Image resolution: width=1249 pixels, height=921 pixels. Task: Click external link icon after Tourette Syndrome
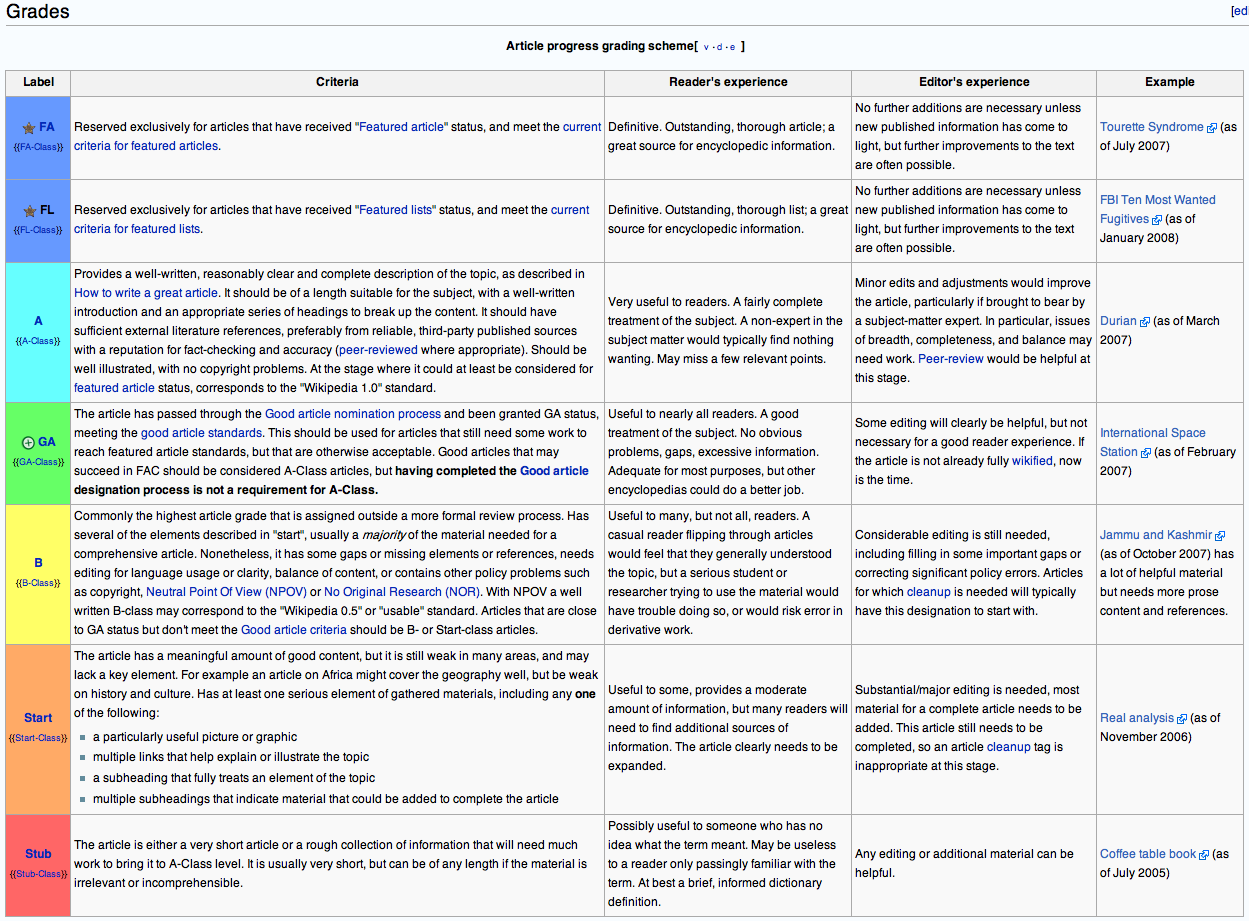(x=1212, y=128)
